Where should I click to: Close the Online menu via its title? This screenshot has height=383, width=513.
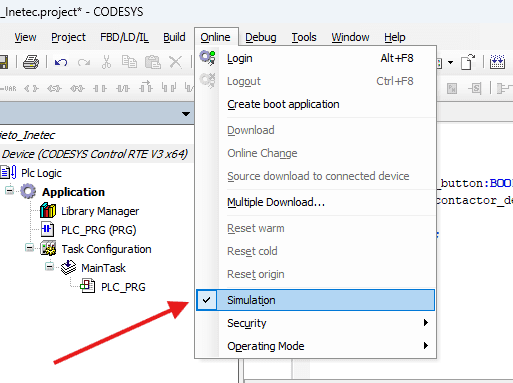[x=215, y=37]
